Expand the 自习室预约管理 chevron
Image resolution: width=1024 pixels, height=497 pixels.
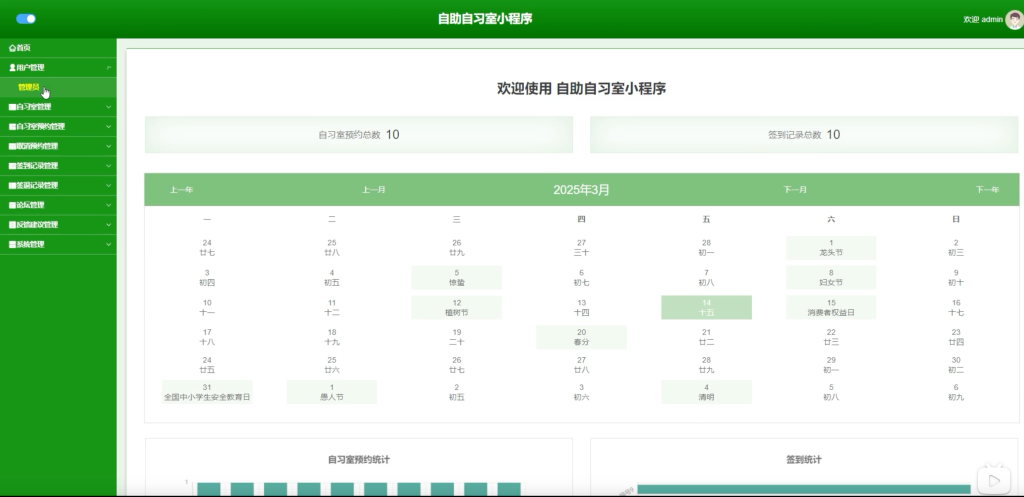(108, 127)
